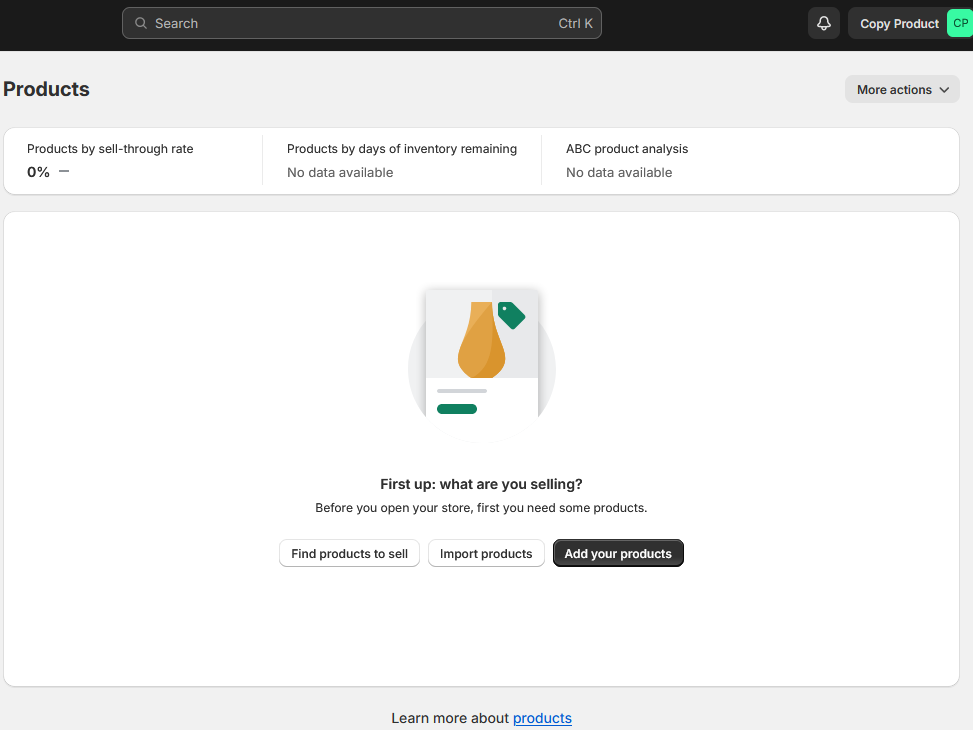Click the Ctrl K shortcut hint
The width and height of the screenshot is (973, 730).
[575, 23]
